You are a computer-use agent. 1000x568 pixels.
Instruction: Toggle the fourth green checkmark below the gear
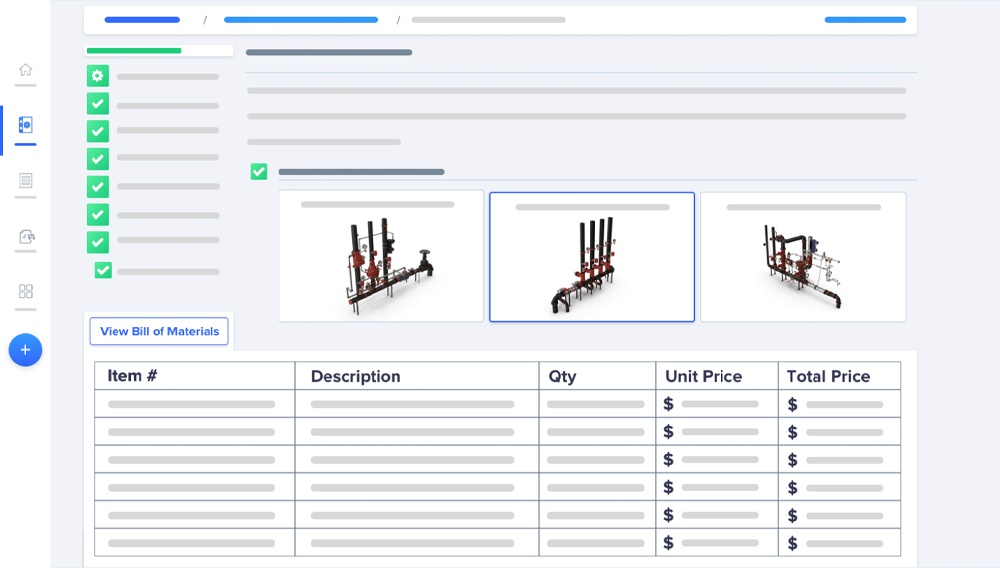(98, 187)
